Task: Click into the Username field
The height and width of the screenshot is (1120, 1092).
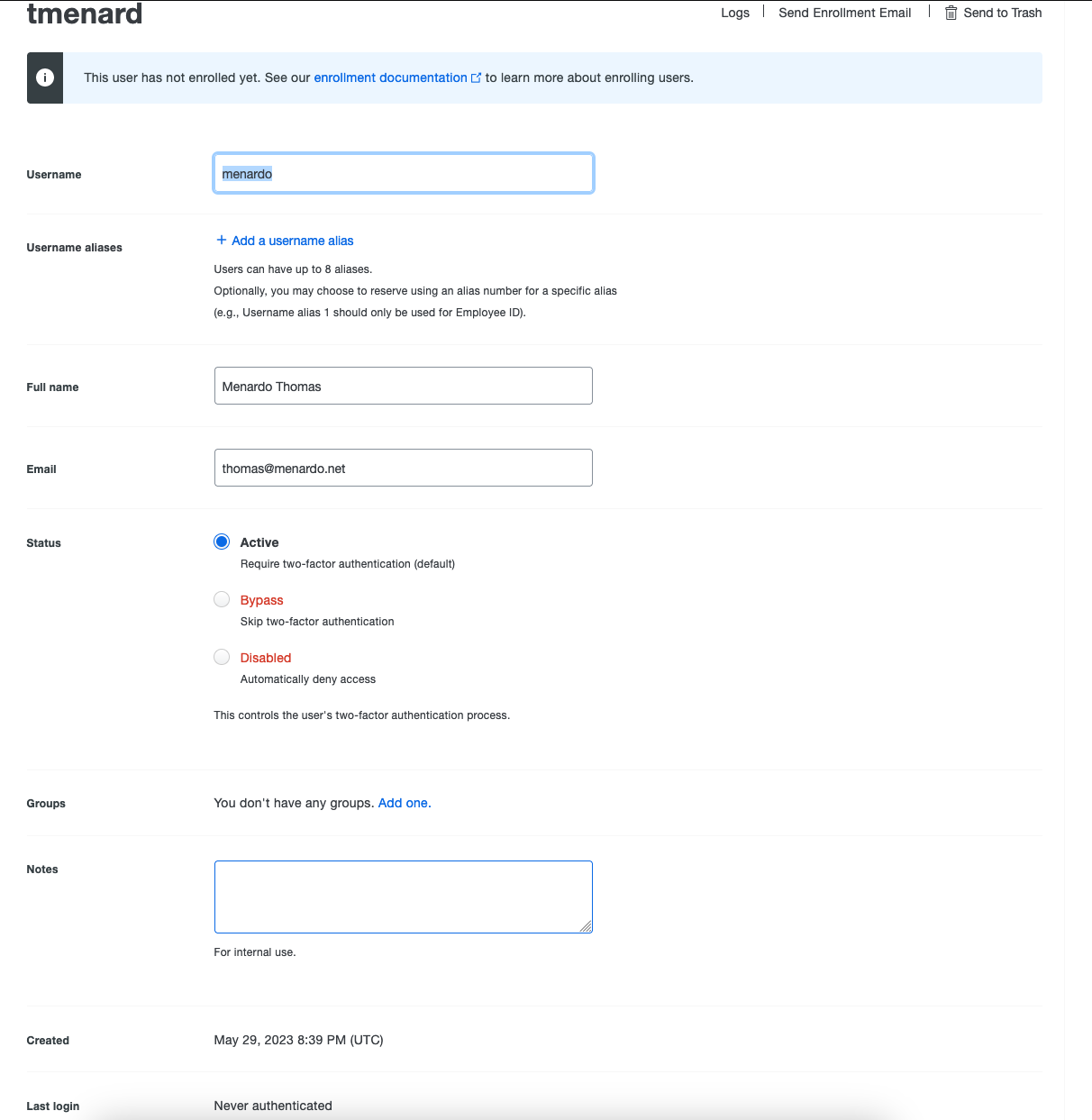Action: tap(404, 173)
